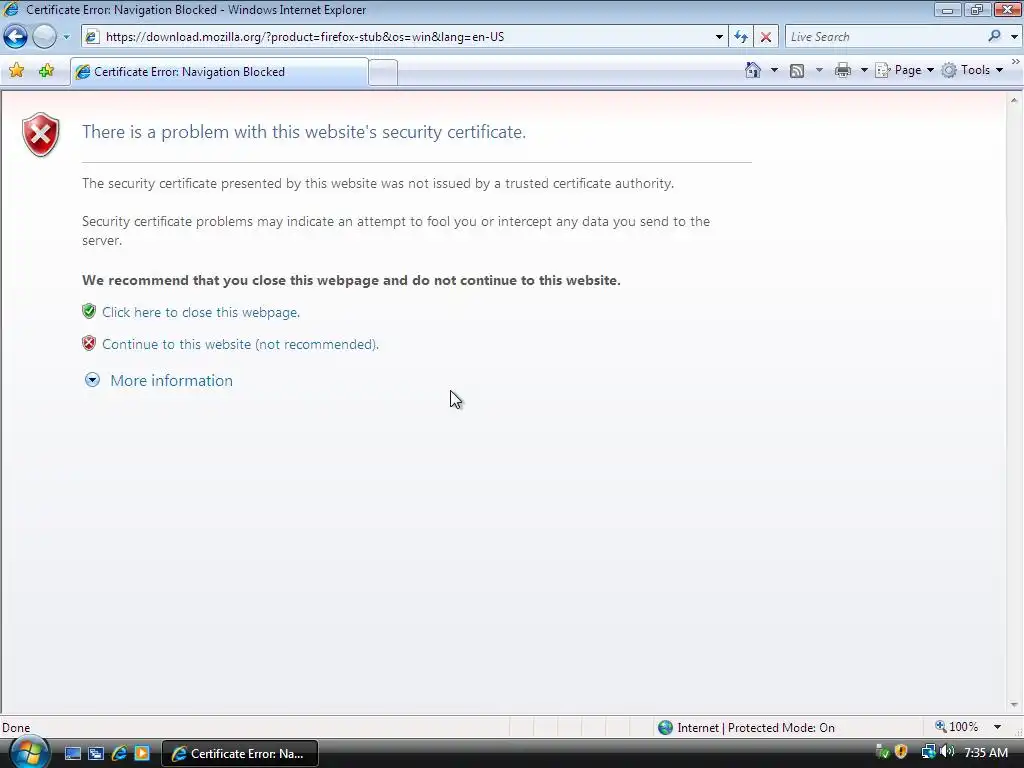
Task: Click the Add to Favorites icon
Action: tap(46, 71)
